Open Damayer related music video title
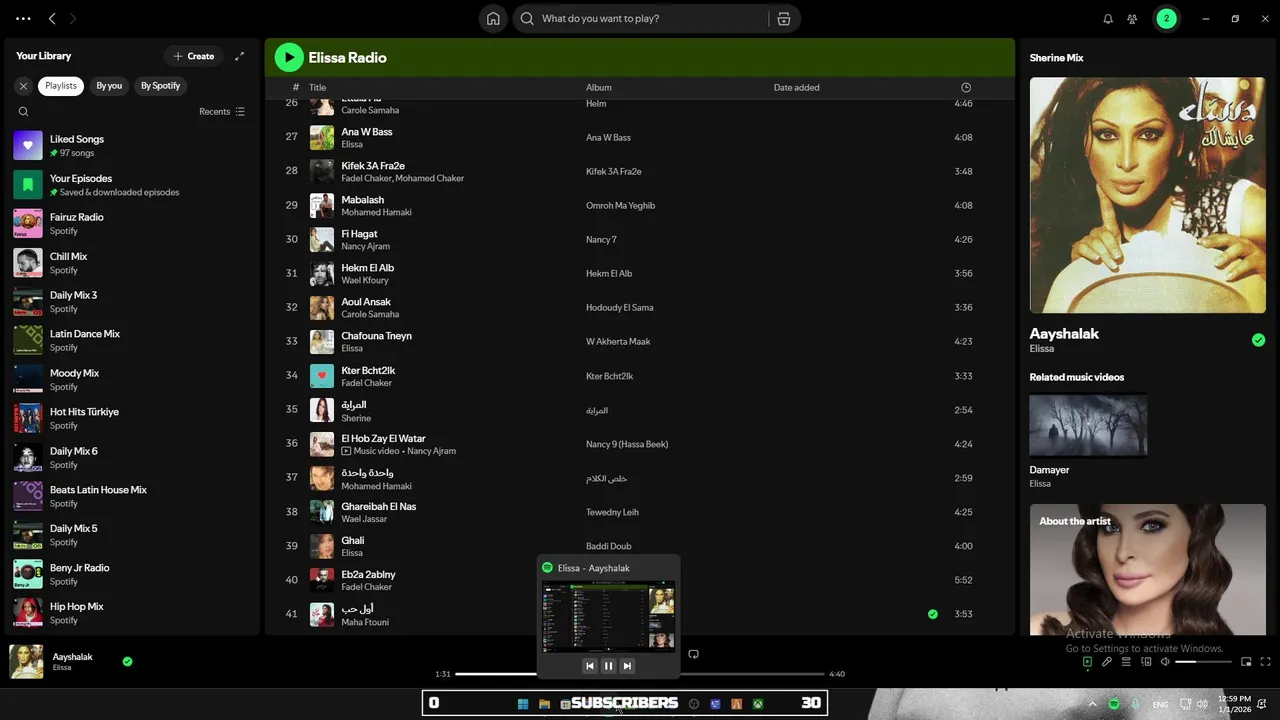This screenshot has height=720, width=1280. [1049, 470]
